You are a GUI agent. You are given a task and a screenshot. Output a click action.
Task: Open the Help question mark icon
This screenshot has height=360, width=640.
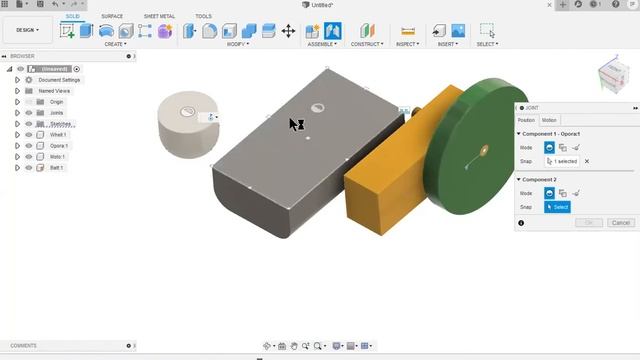(x=616, y=4)
